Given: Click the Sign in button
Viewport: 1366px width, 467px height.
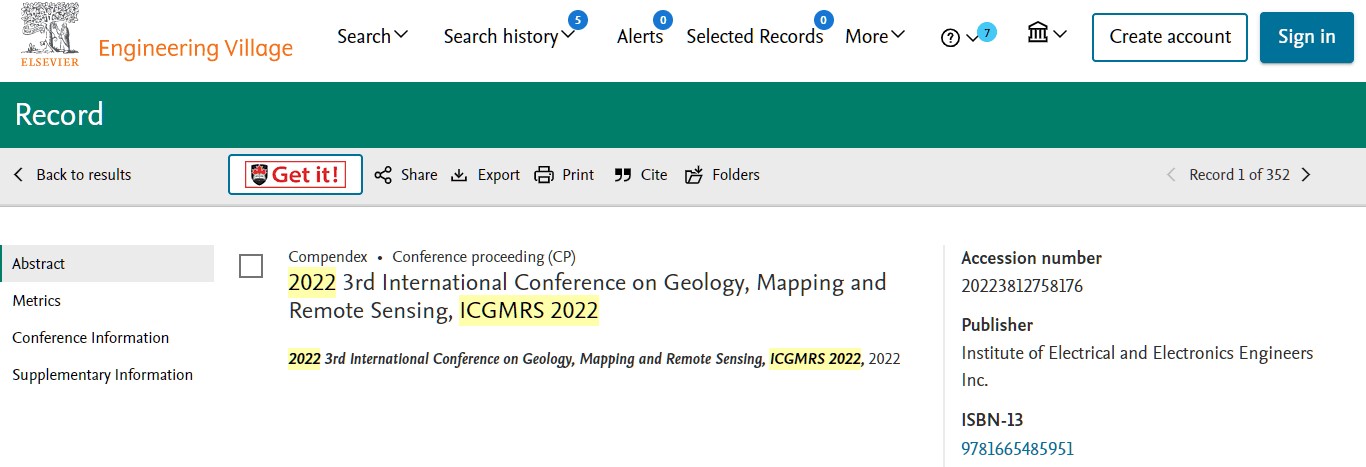Looking at the screenshot, I should [x=1306, y=37].
